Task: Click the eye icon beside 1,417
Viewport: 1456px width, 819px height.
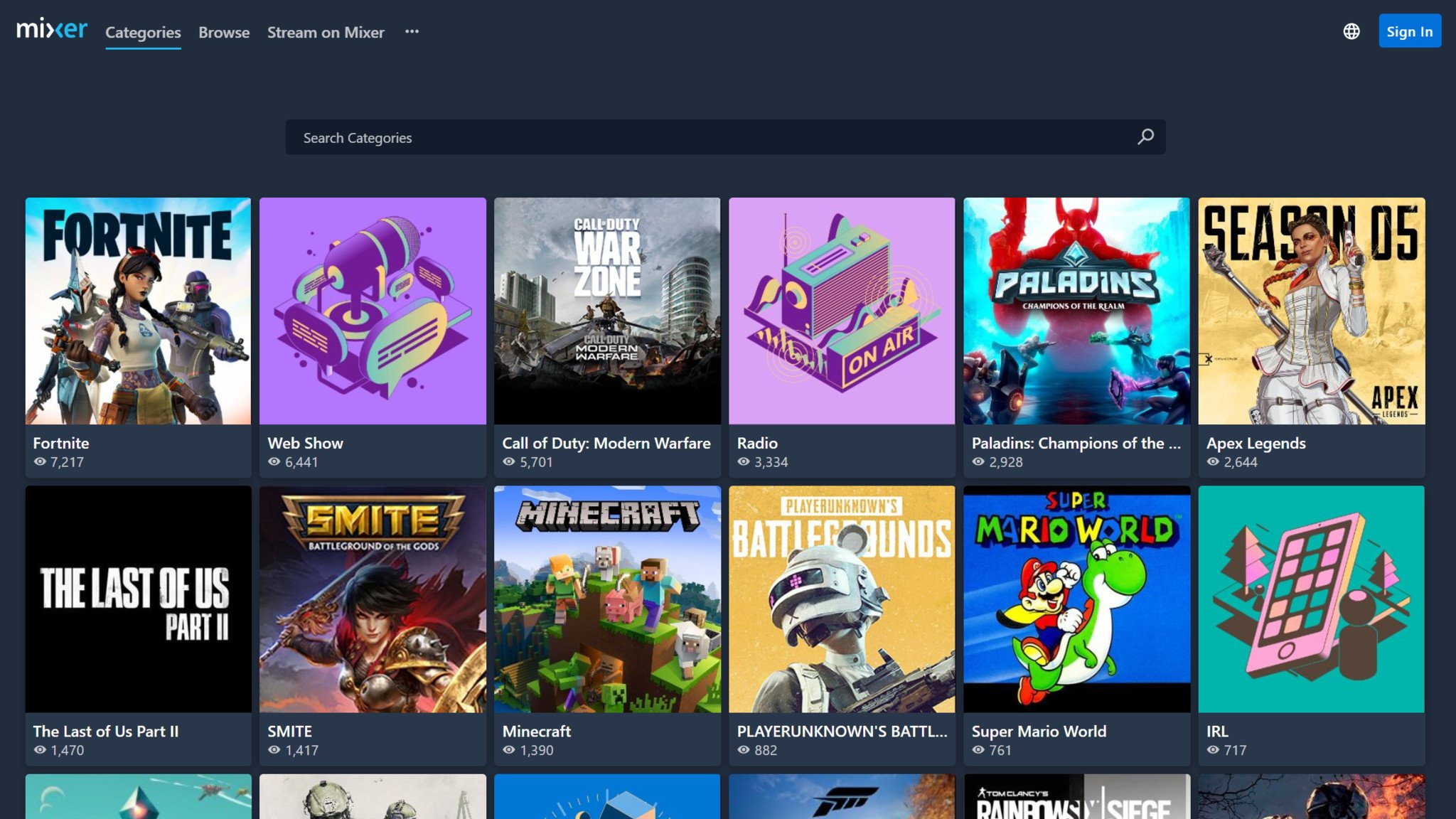Action: pyautogui.click(x=274, y=749)
